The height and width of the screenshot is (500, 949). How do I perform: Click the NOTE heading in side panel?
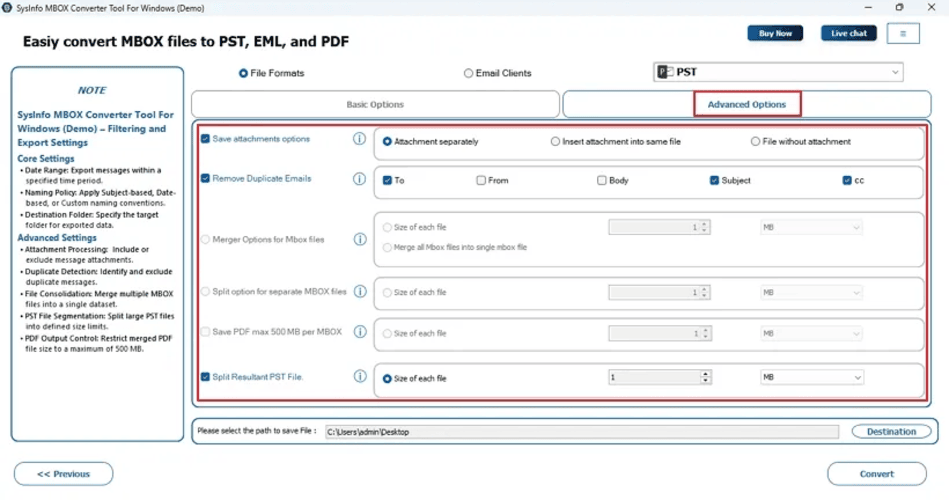[91, 90]
